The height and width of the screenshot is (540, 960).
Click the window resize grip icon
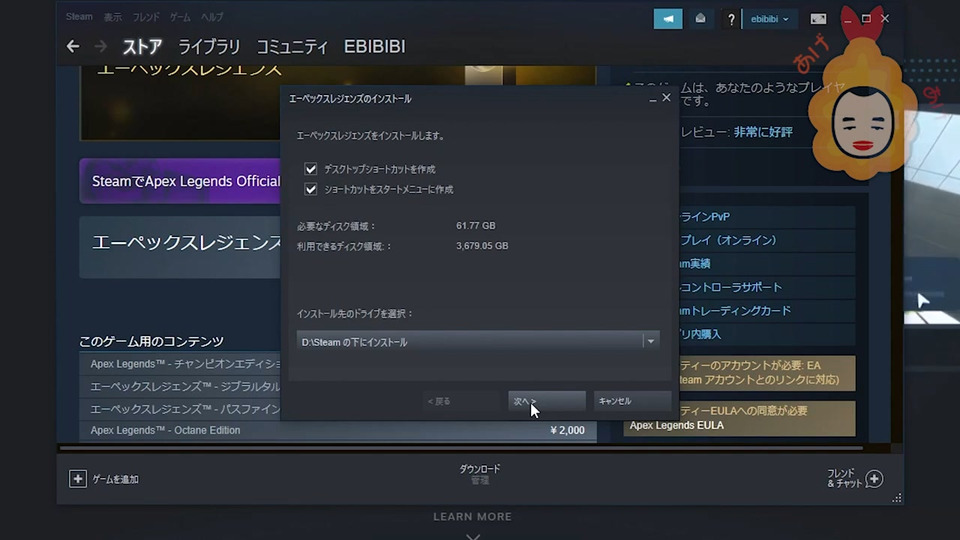tap(896, 498)
